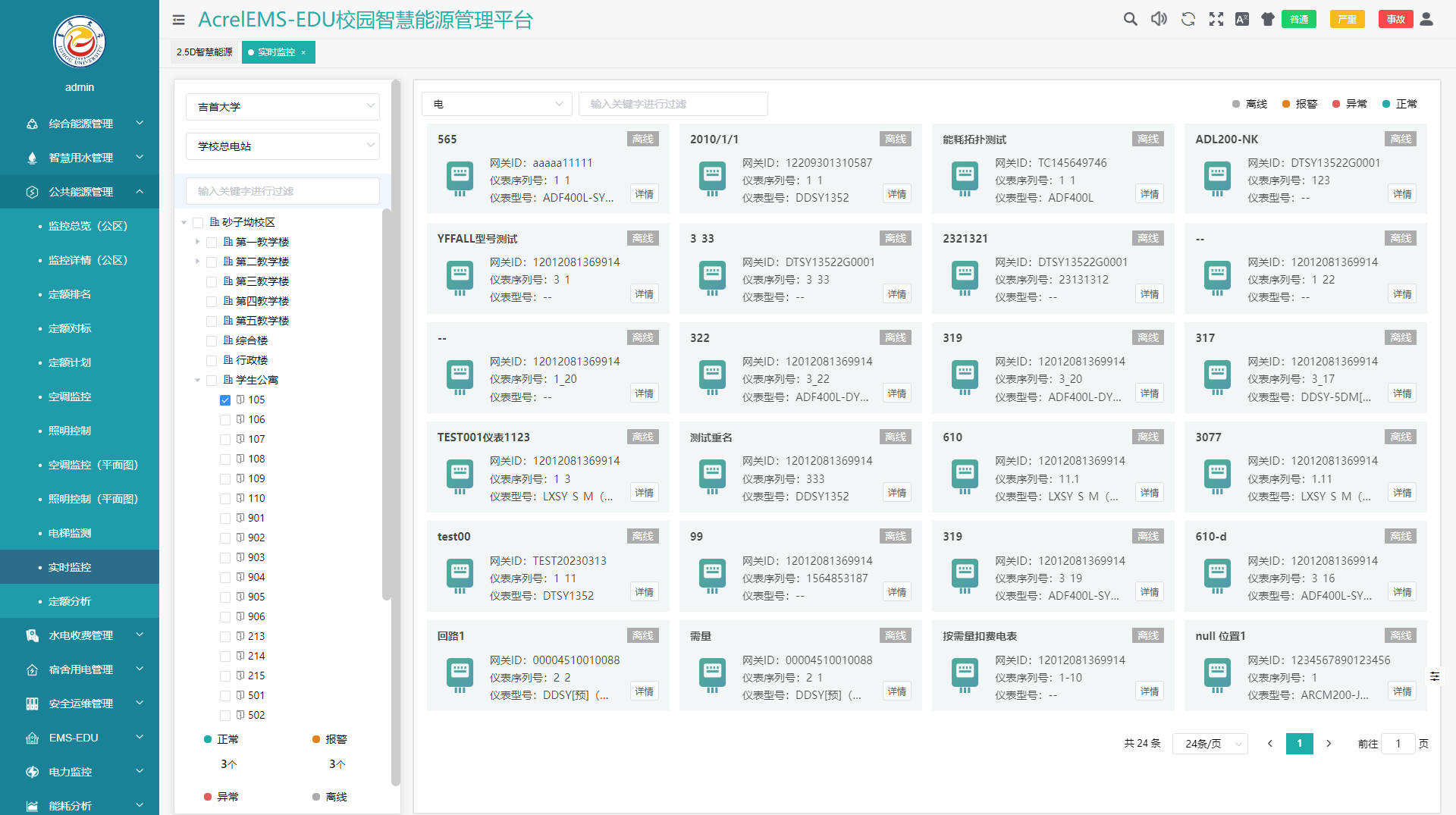1456x815 pixels.
Task: Check the 砂子坳校区 checkbox
Action: click(198, 223)
